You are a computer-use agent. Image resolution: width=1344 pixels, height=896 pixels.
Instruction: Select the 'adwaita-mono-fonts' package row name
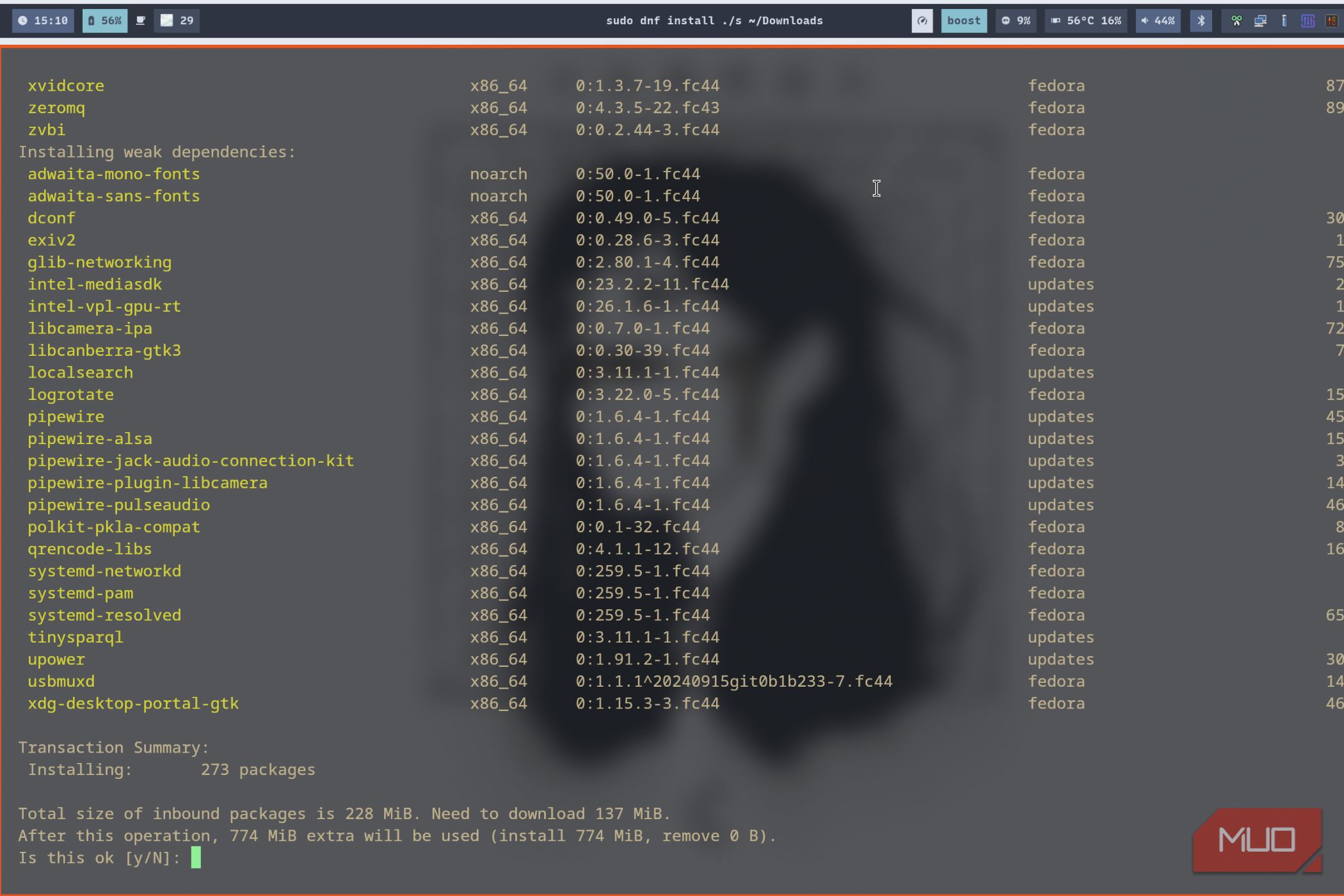point(114,174)
